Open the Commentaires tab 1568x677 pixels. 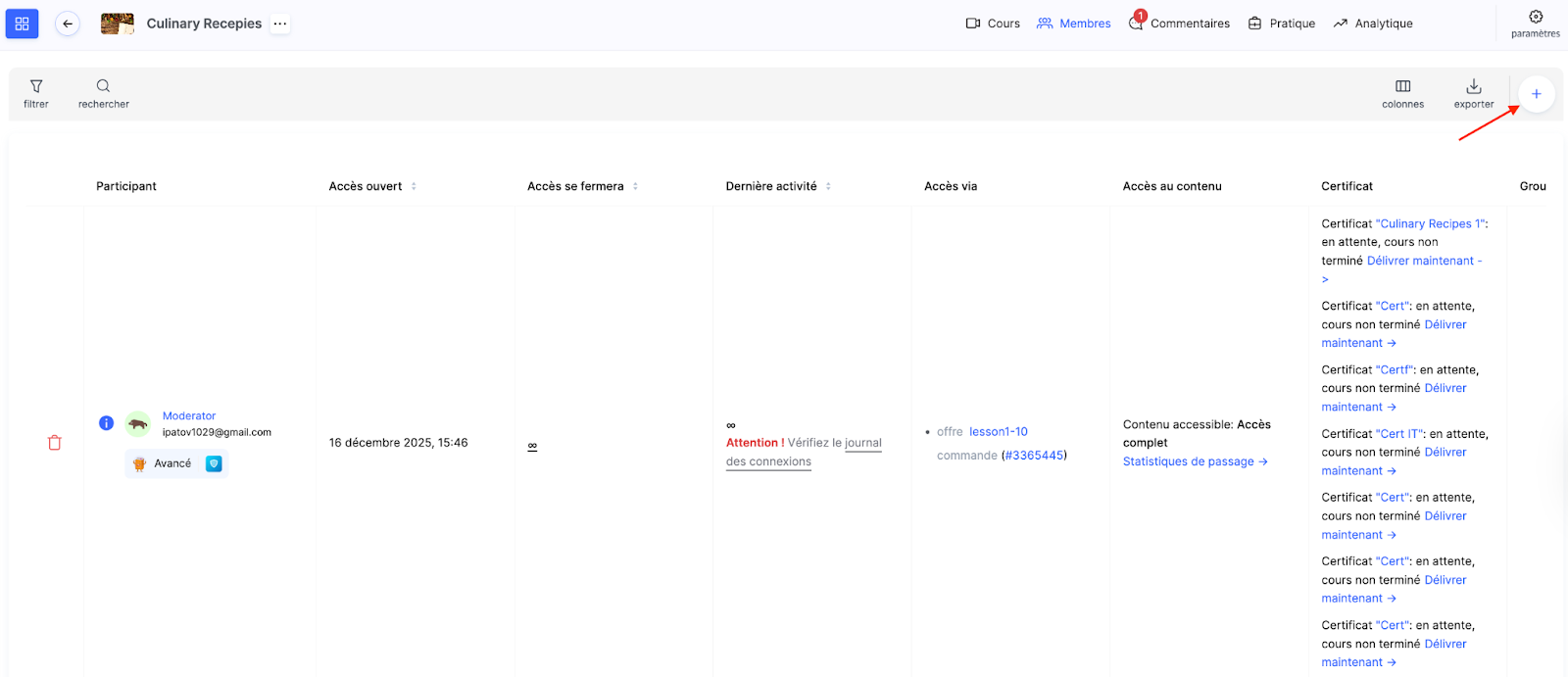click(x=1180, y=24)
